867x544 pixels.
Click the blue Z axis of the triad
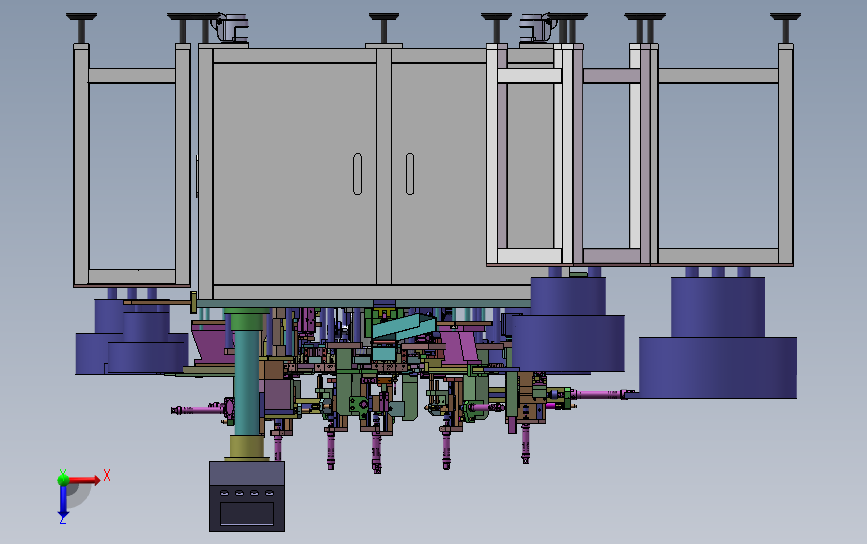pos(62,501)
